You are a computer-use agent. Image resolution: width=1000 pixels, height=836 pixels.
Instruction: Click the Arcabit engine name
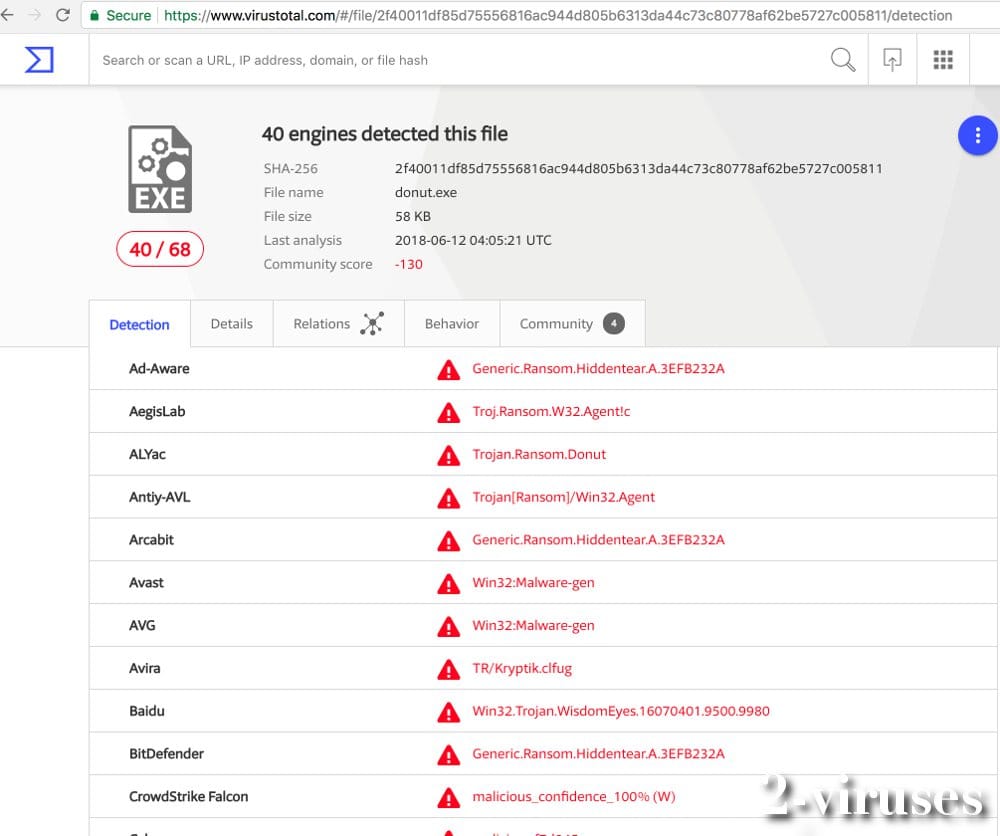151,539
